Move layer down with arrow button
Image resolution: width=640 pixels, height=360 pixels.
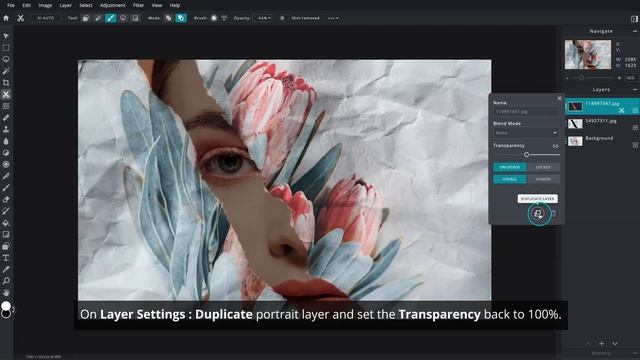pos(615,344)
